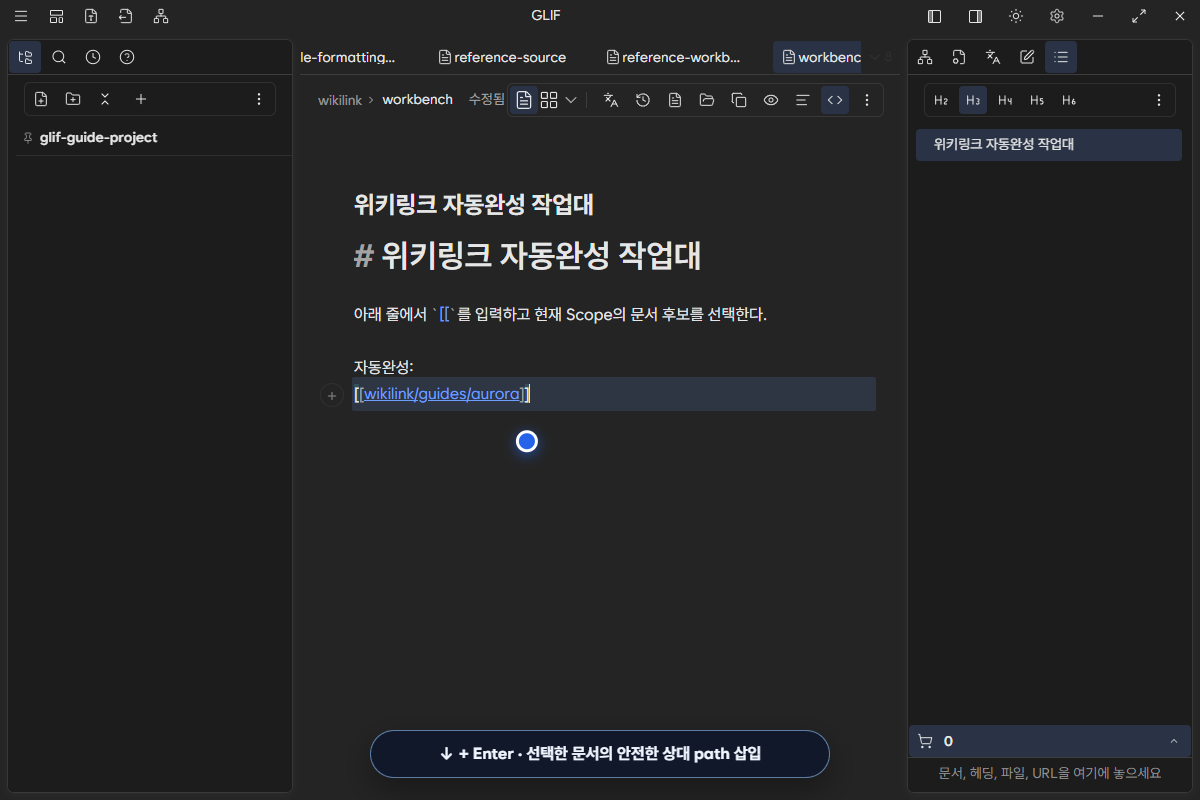Click the file export icon in title bar
Screen dimensions: 1200x800
pyautogui.click(x=91, y=16)
